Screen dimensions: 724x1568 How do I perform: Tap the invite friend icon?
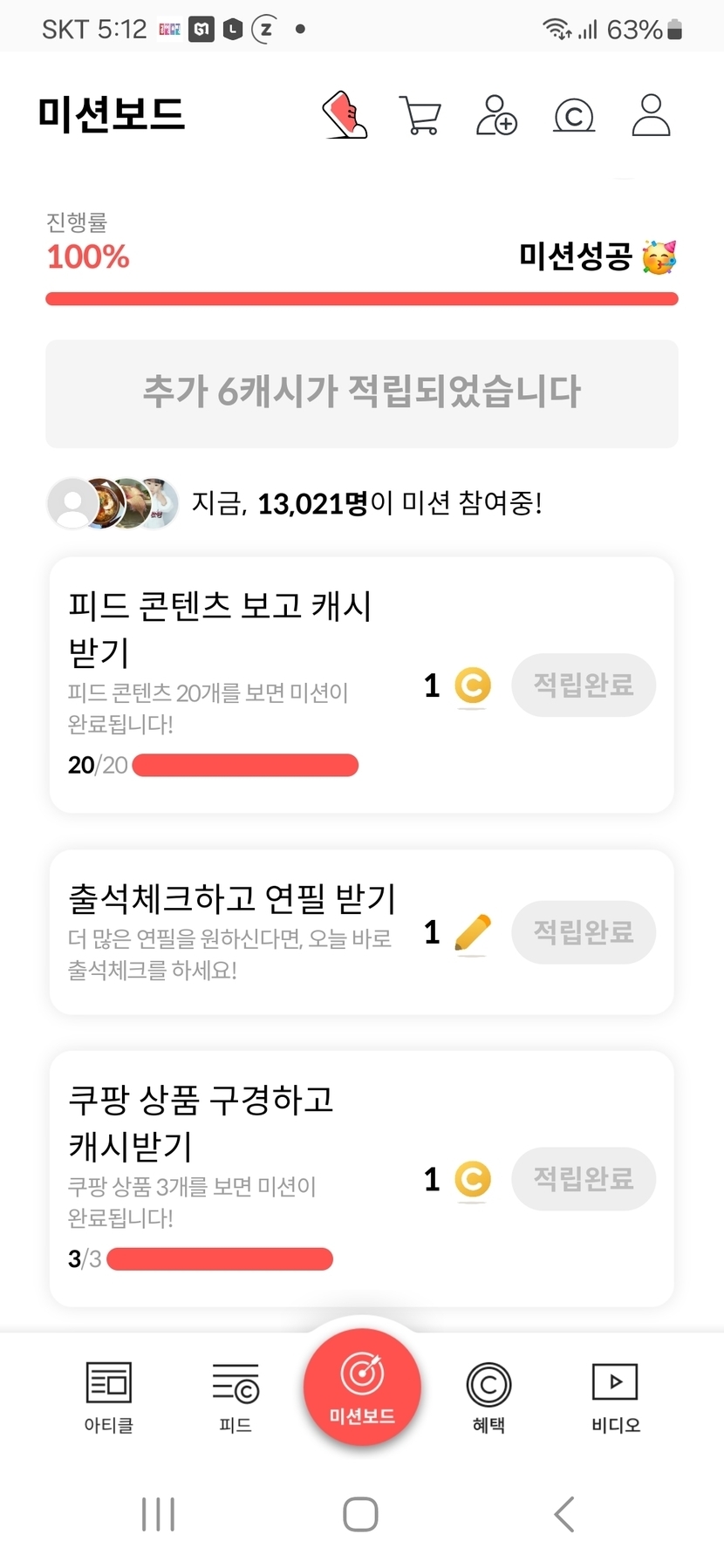pyautogui.click(x=496, y=116)
